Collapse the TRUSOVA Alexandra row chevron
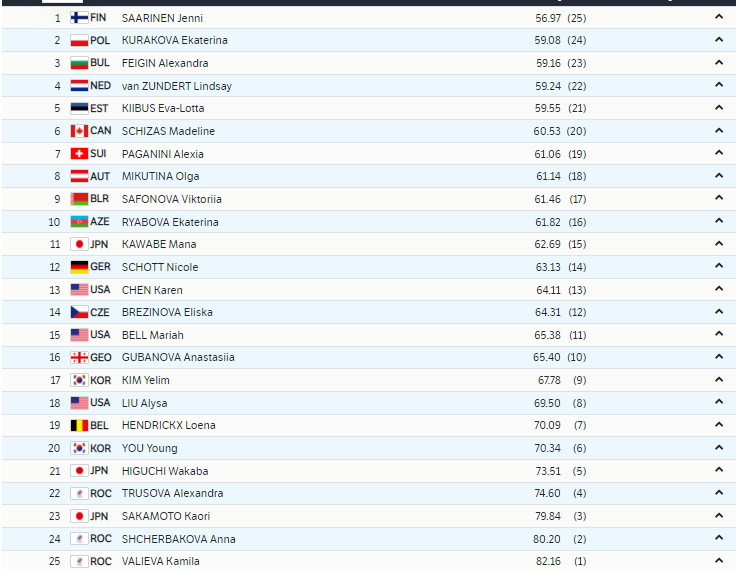The width and height of the screenshot is (736, 569). point(719,493)
